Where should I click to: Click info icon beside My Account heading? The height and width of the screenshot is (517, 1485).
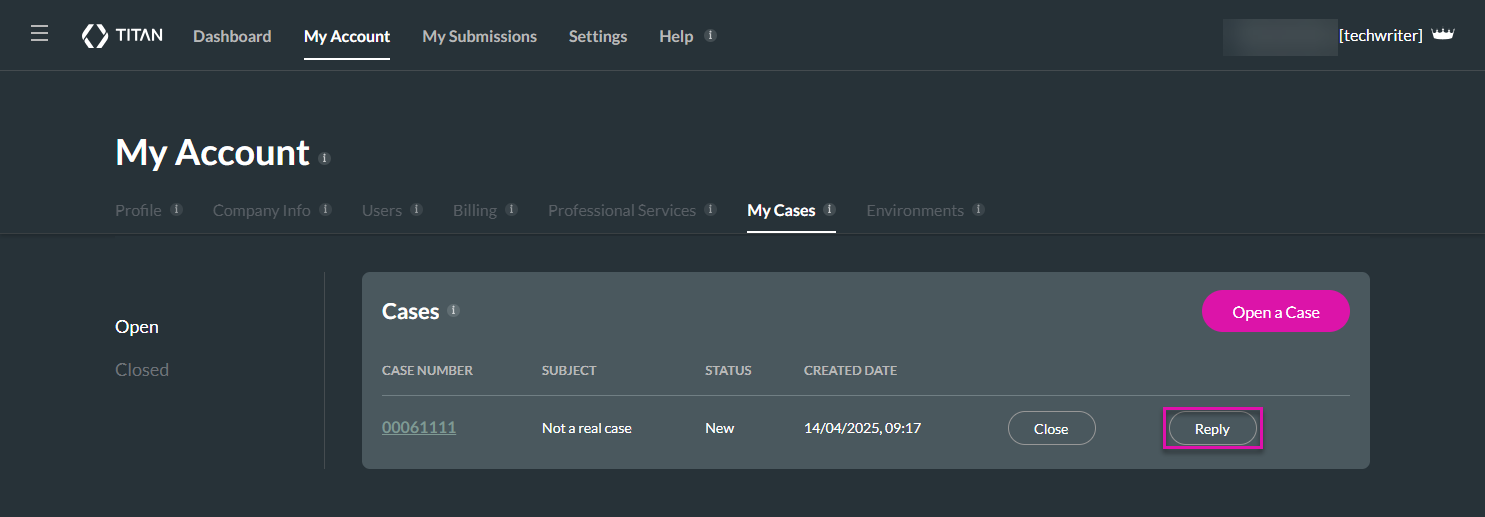click(x=324, y=158)
